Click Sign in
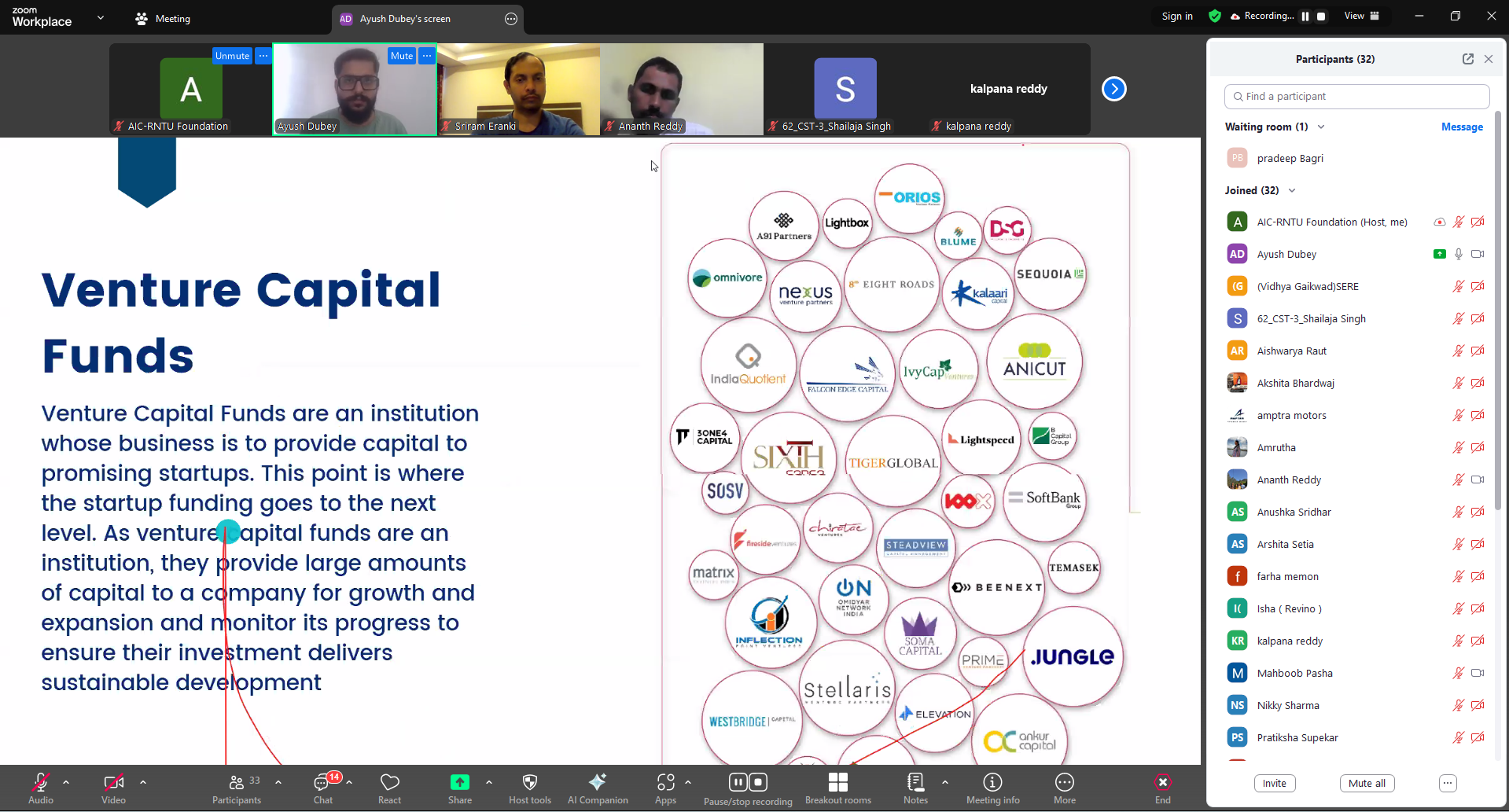This screenshot has height=812, width=1509. 1177,16
